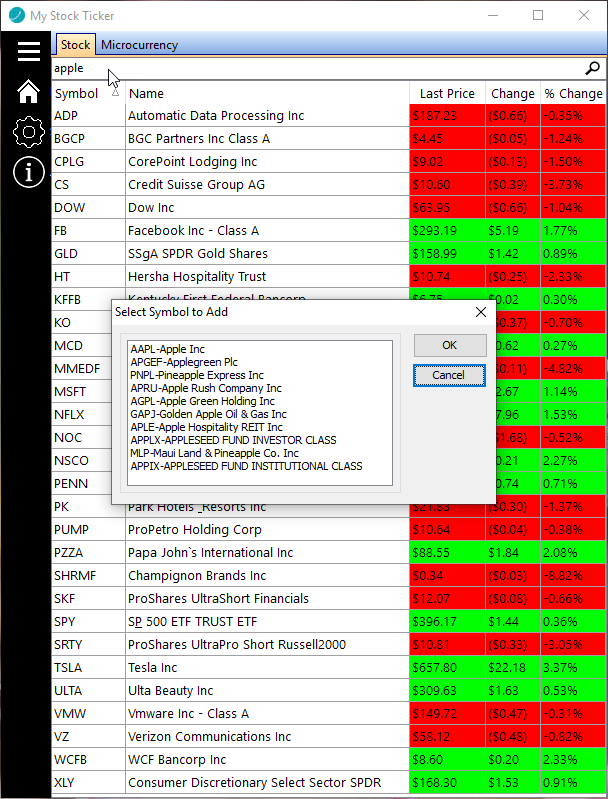
Task: Click the $158.99 GLD last price
Action: (447, 254)
